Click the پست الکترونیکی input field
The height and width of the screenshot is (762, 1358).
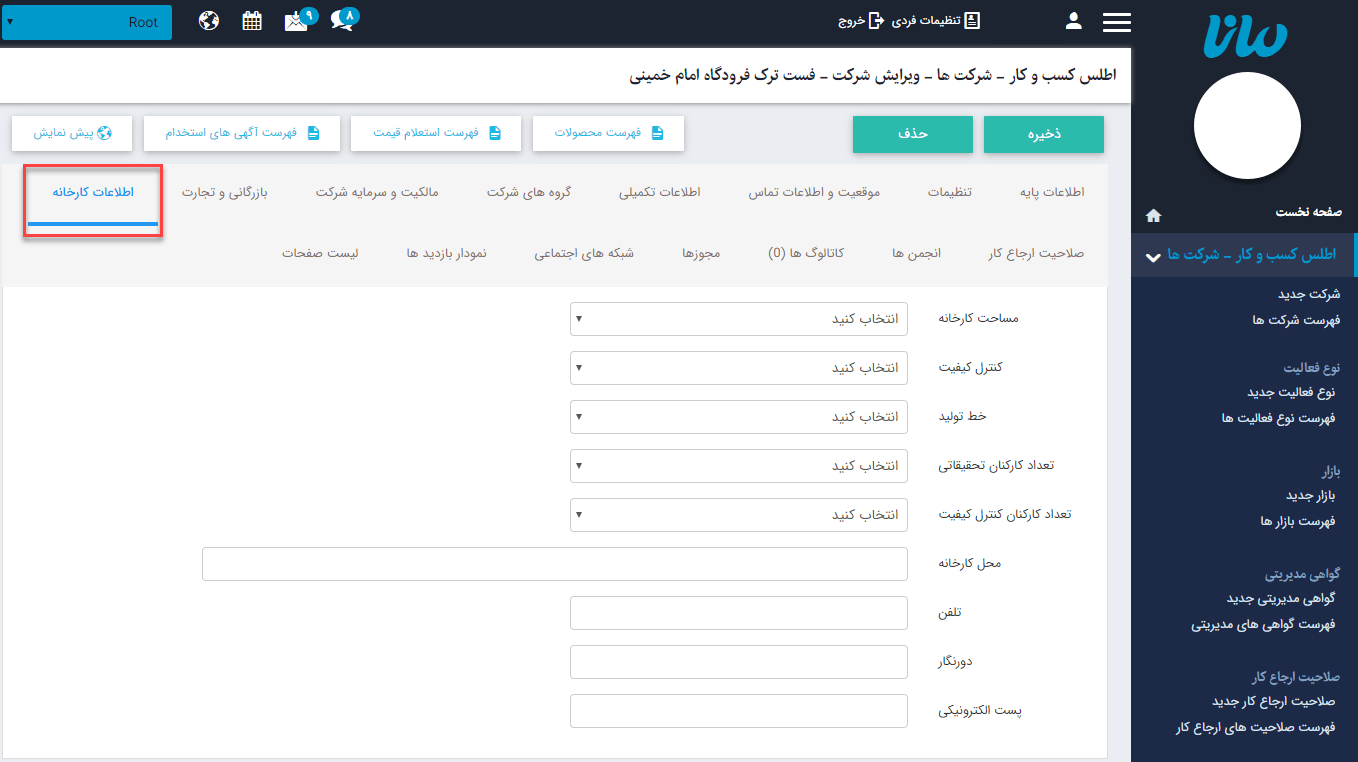coord(738,710)
